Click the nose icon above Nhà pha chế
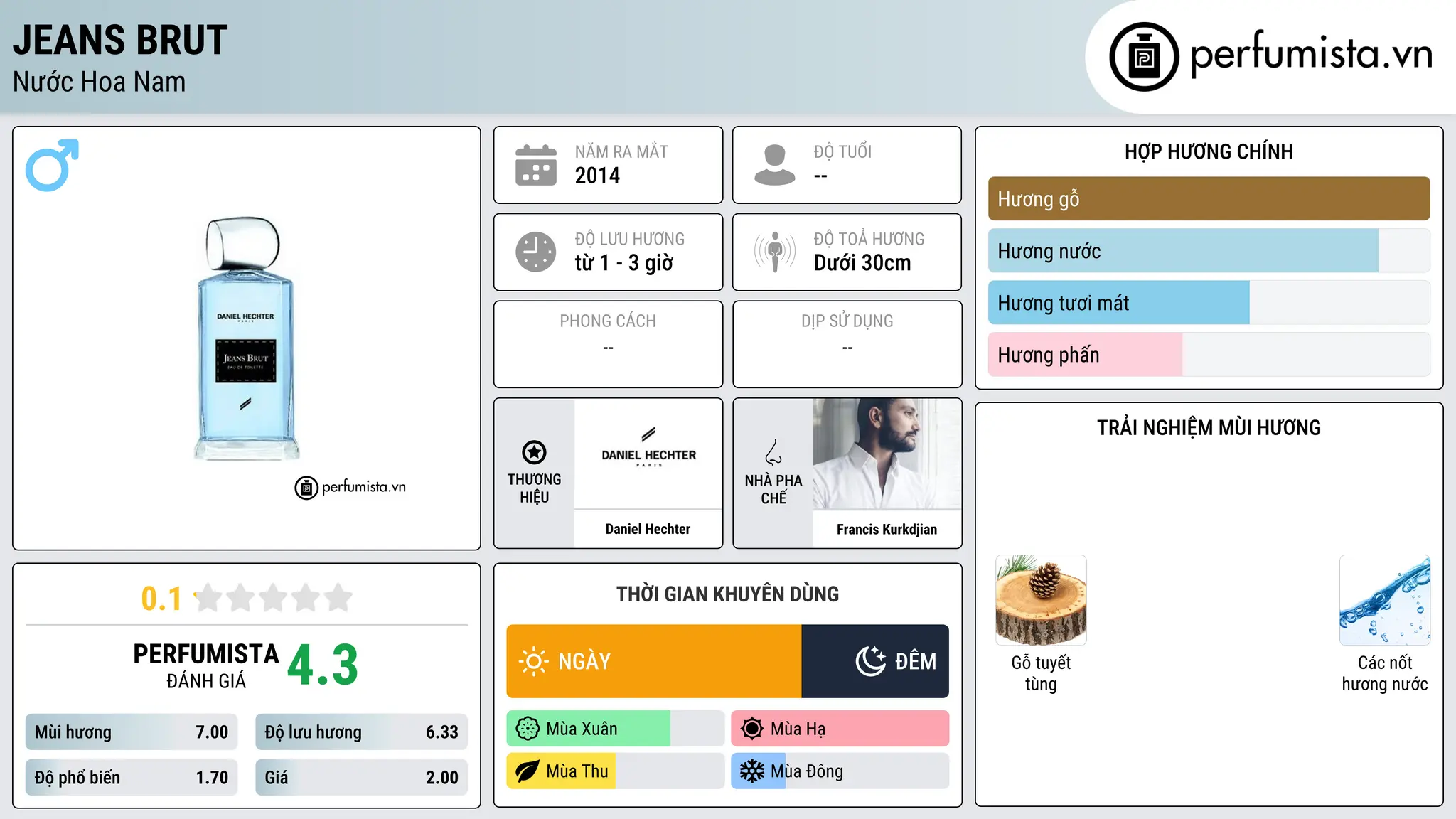Screen dimensions: 1456x819 click(773, 452)
